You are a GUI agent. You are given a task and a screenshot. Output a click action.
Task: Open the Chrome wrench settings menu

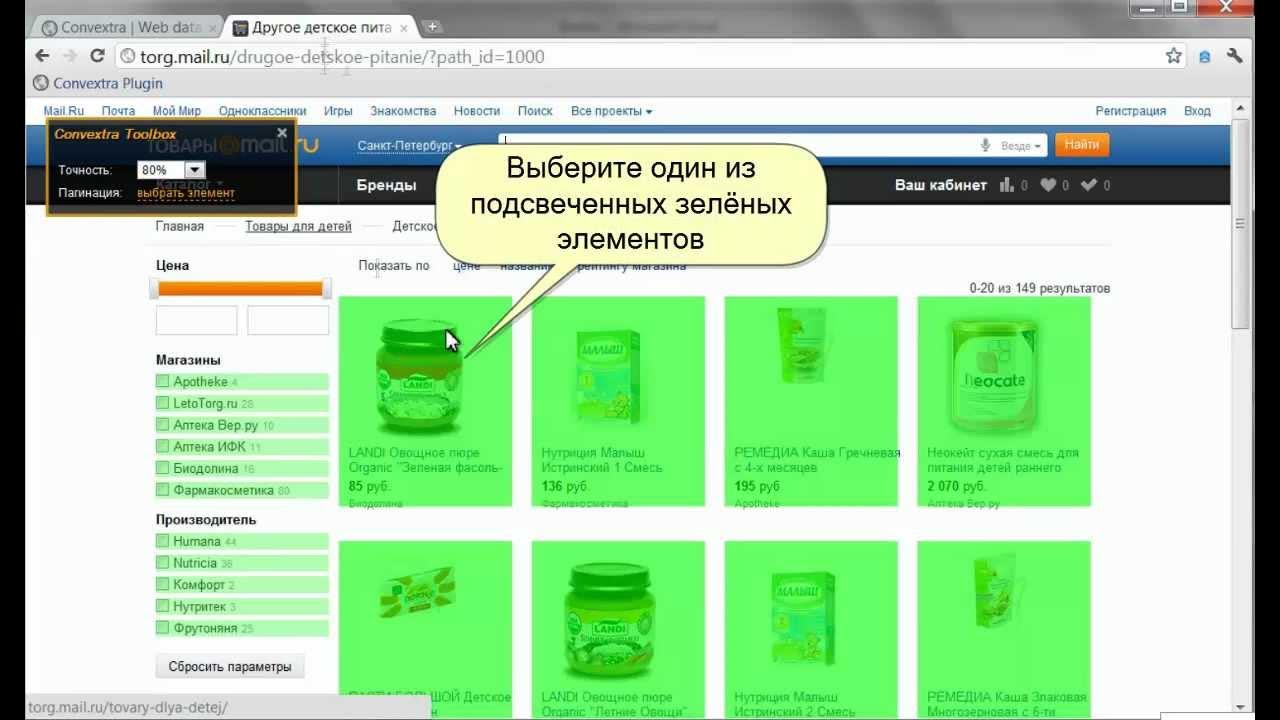(x=1235, y=56)
